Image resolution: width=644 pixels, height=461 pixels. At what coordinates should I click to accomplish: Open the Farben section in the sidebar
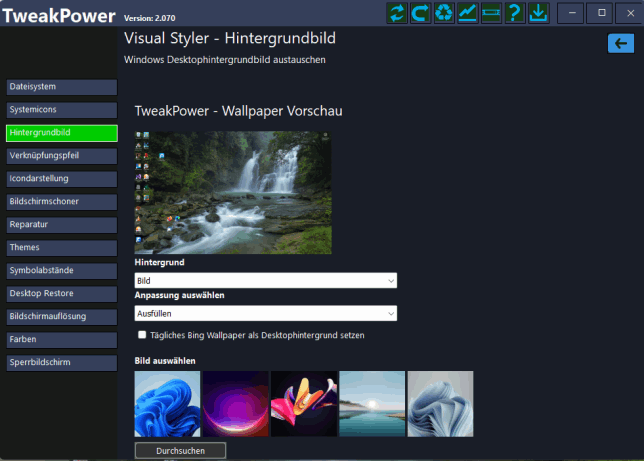[x=61, y=339]
